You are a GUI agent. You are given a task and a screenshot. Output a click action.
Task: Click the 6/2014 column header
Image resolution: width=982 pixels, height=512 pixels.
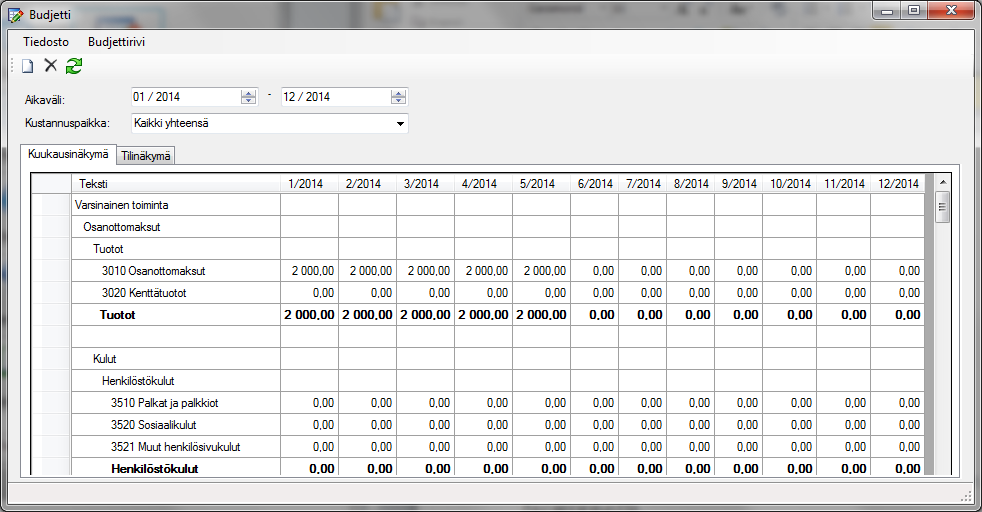pos(594,183)
